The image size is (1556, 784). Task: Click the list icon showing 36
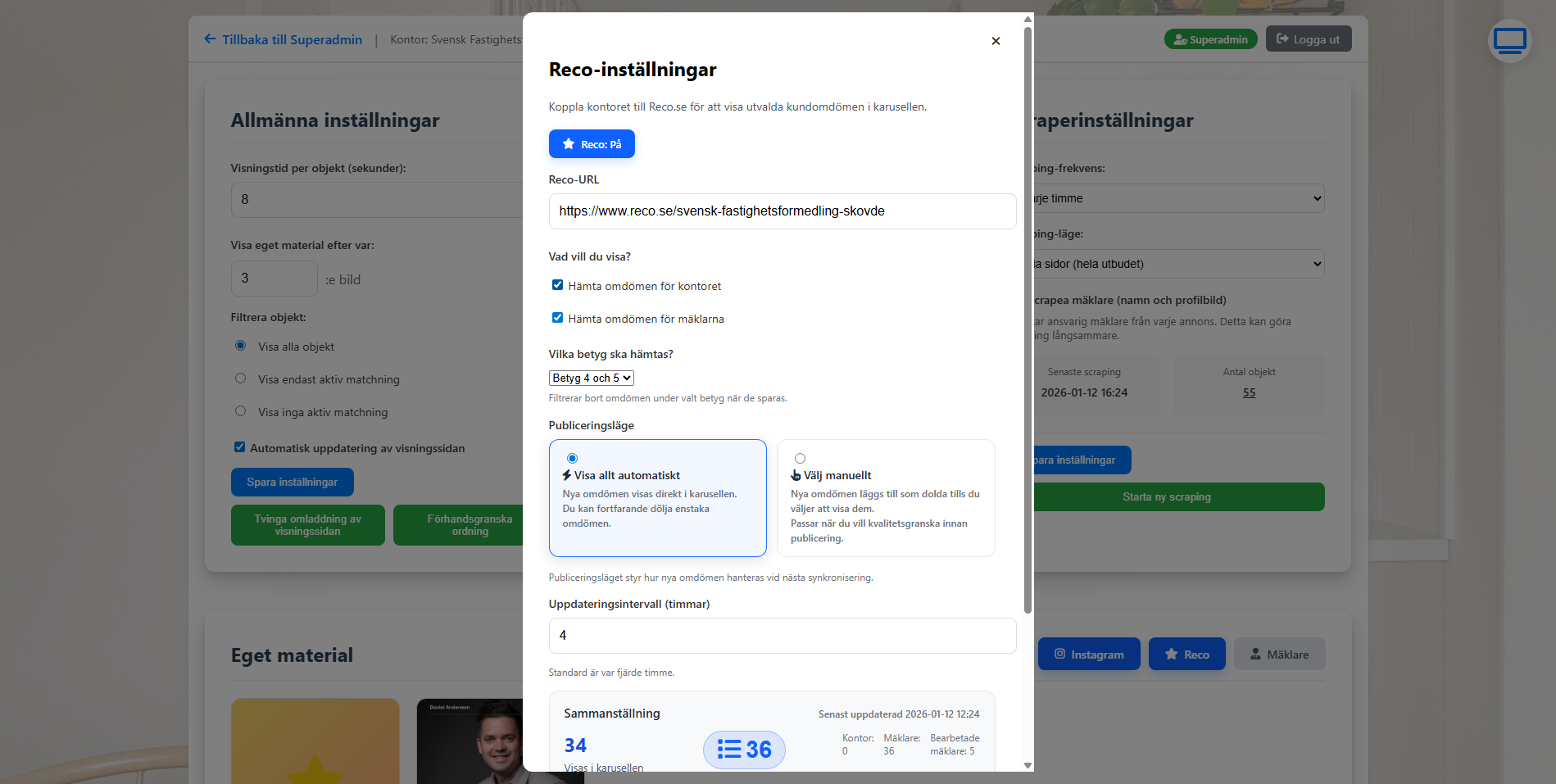pyautogui.click(x=744, y=750)
